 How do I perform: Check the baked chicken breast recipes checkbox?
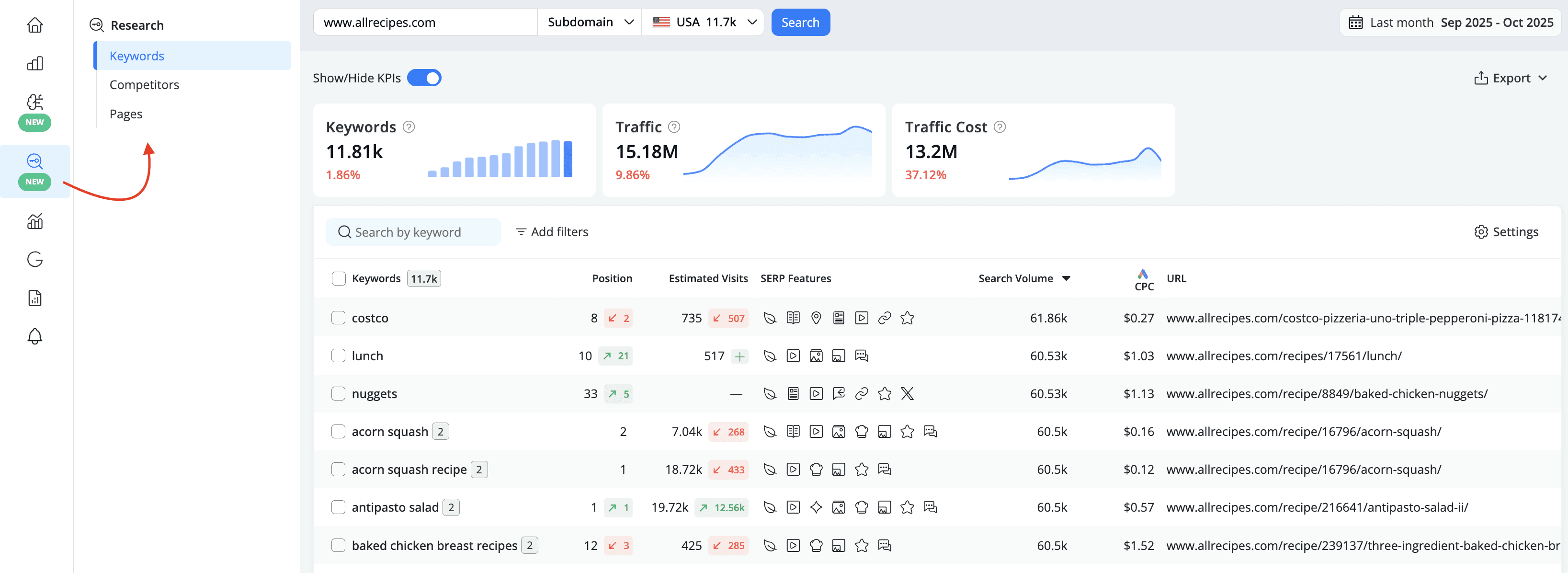(x=339, y=546)
